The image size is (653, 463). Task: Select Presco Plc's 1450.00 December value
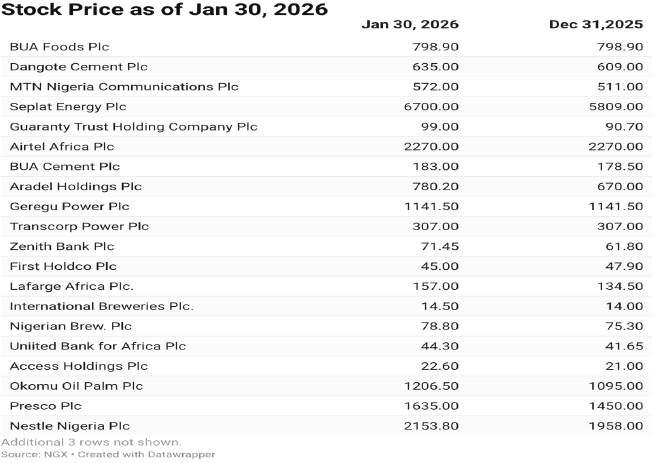point(620,406)
